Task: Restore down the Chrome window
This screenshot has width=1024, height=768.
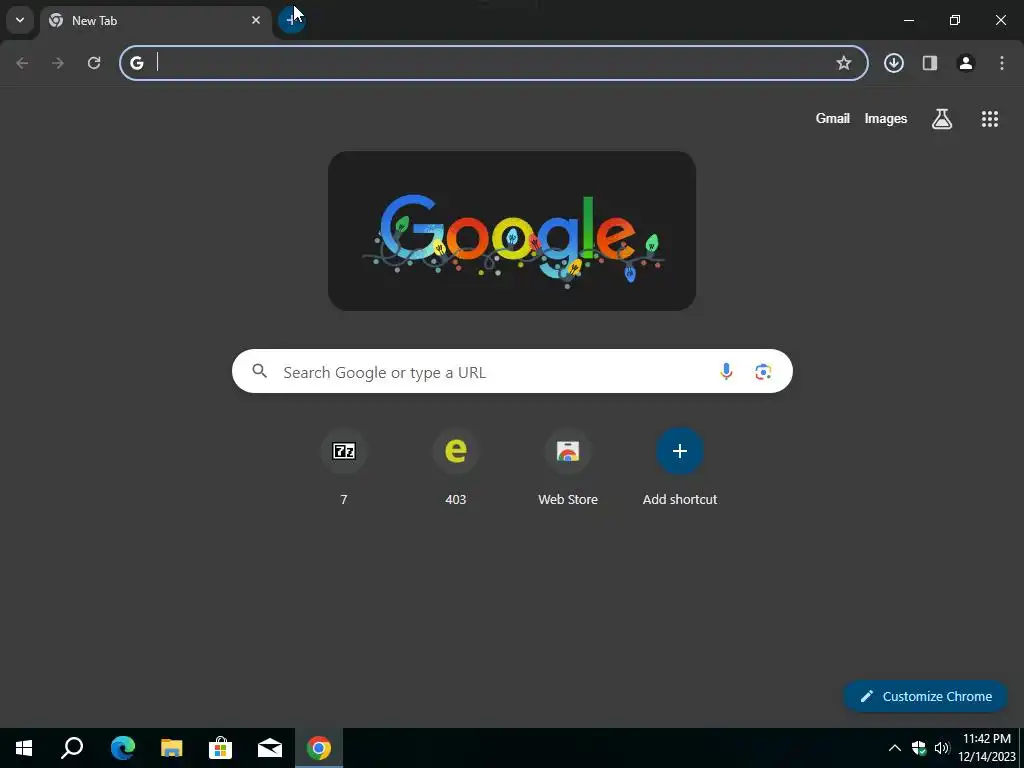Action: (955, 20)
